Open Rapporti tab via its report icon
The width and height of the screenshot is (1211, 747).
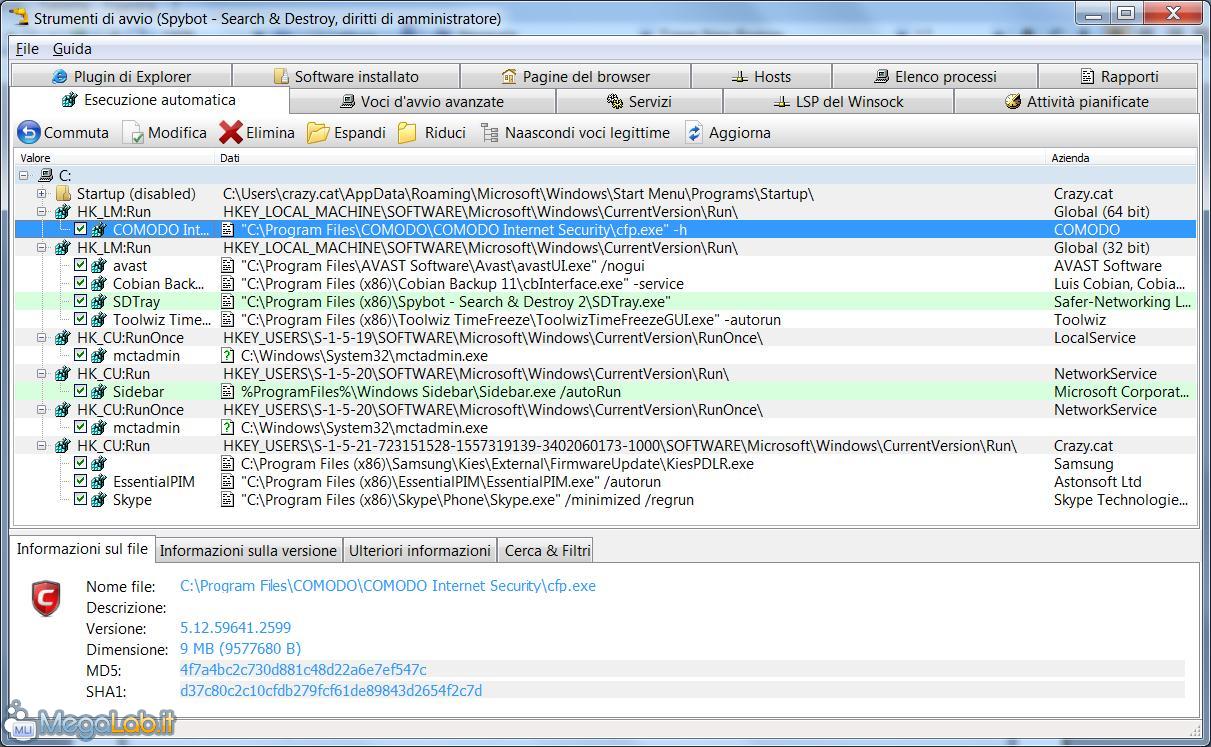point(1088,76)
